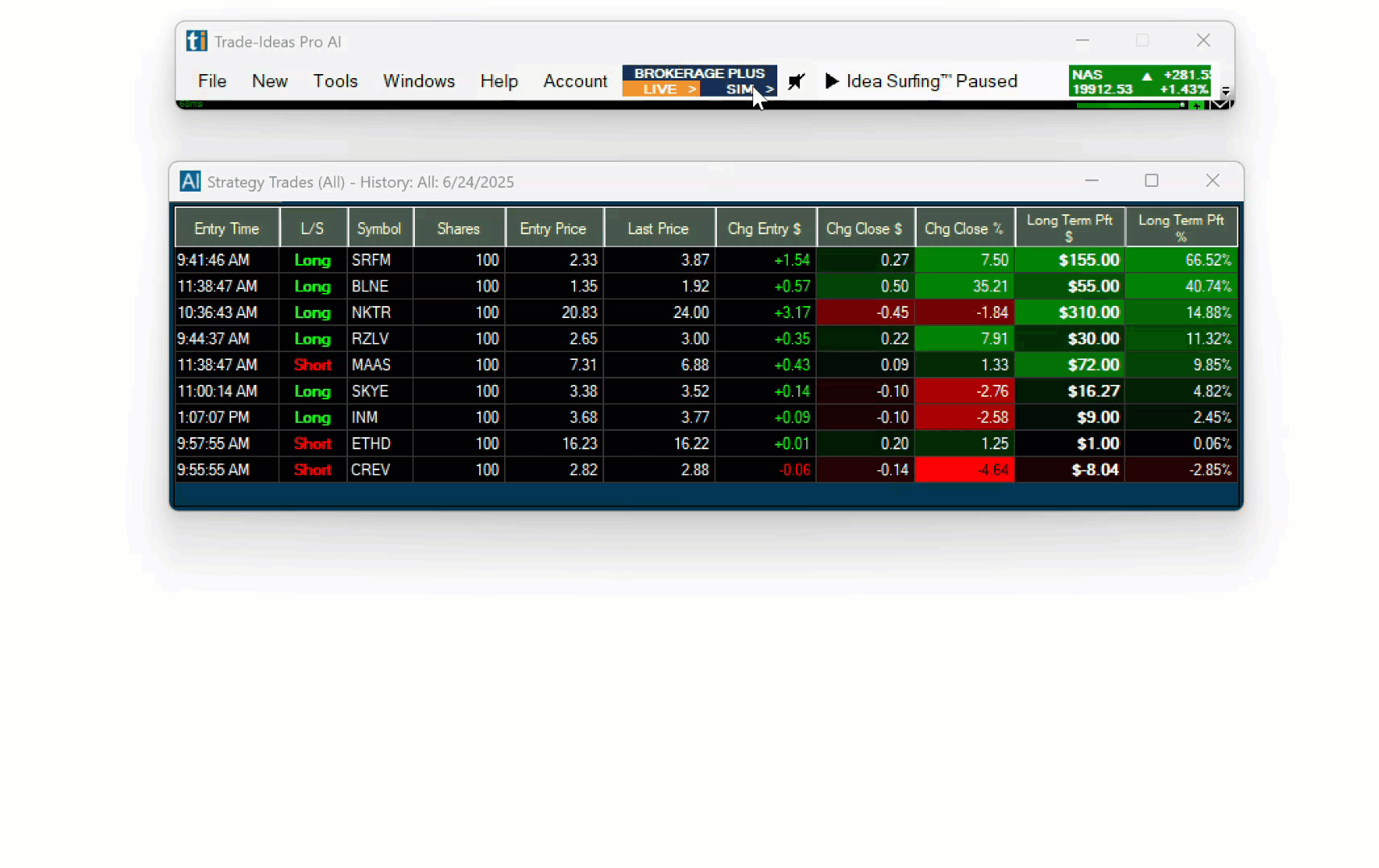The image size is (1379, 868).
Task: Maximize the Strategy Trades window
Action: point(1152,180)
